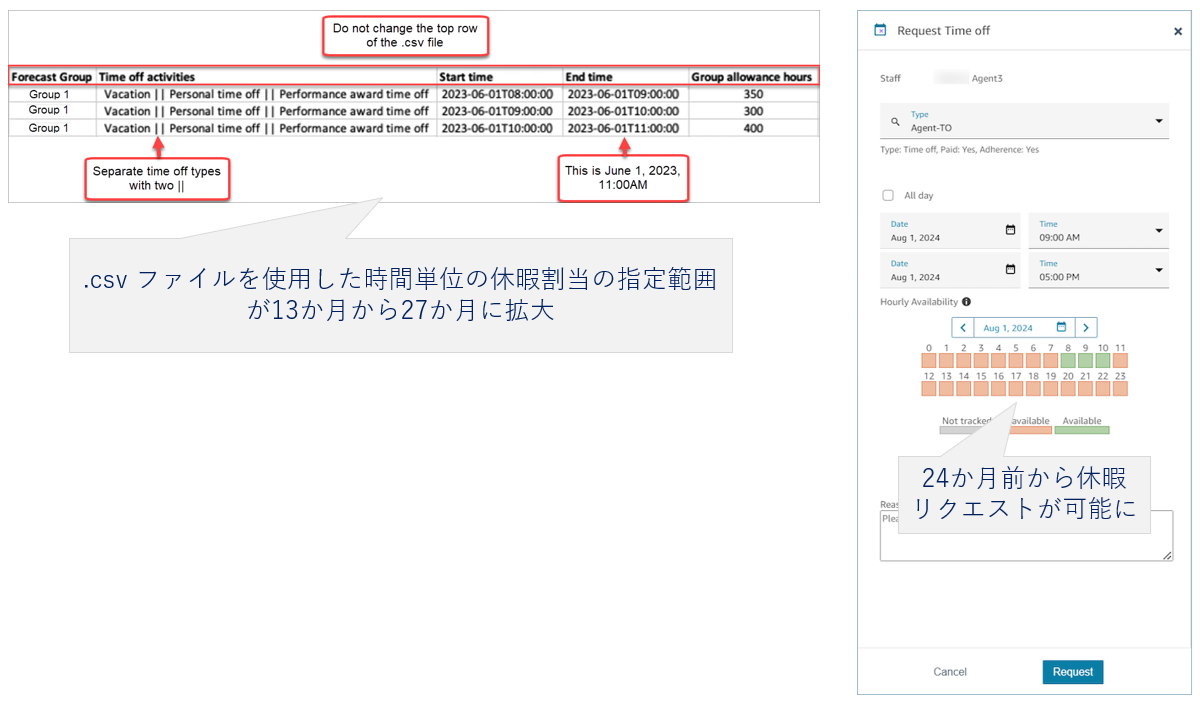The width and height of the screenshot is (1200, 703).
Task: Click the 400 allowance hours cell
Action: point(753,128)
